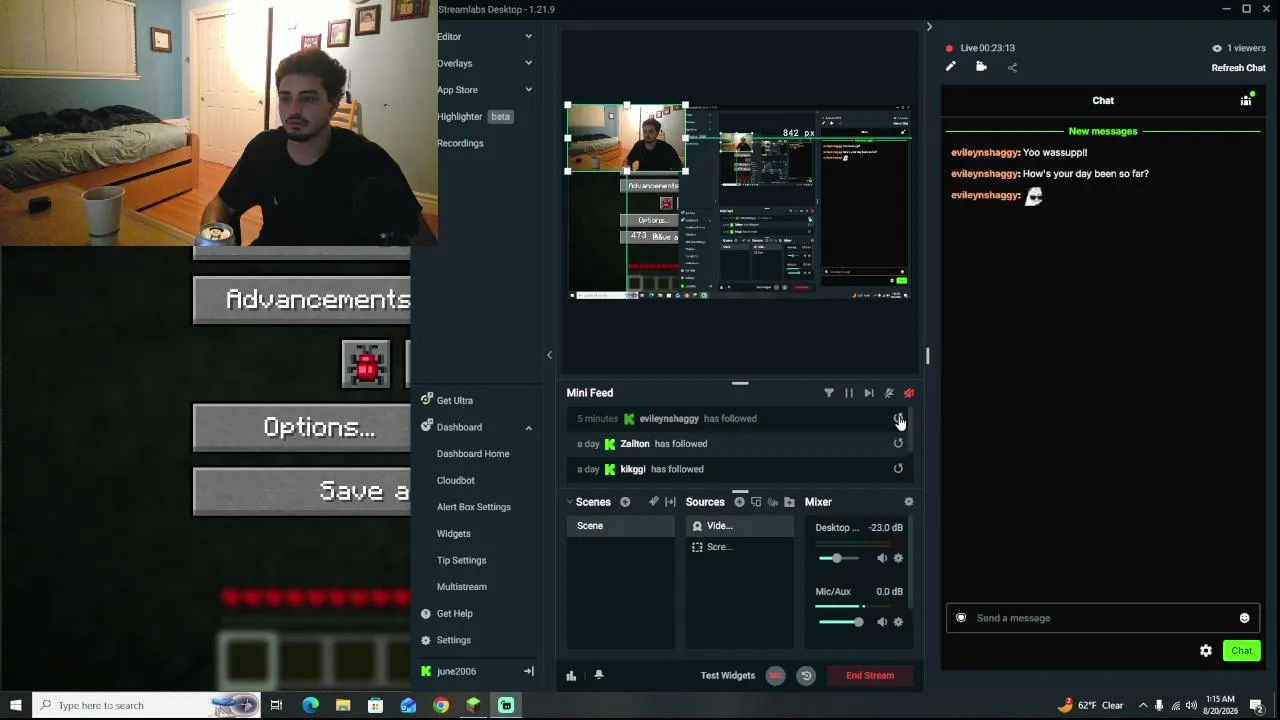Open Cloudbot in the sidebar
1280x720 pixels.
(456, 480)
